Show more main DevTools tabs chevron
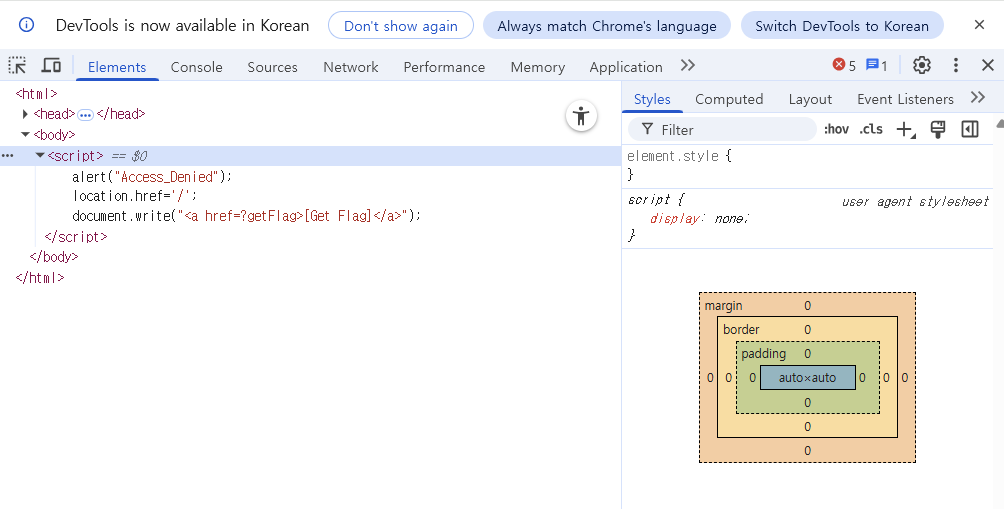Screen dimensions: 1004x509 (688, 66)
